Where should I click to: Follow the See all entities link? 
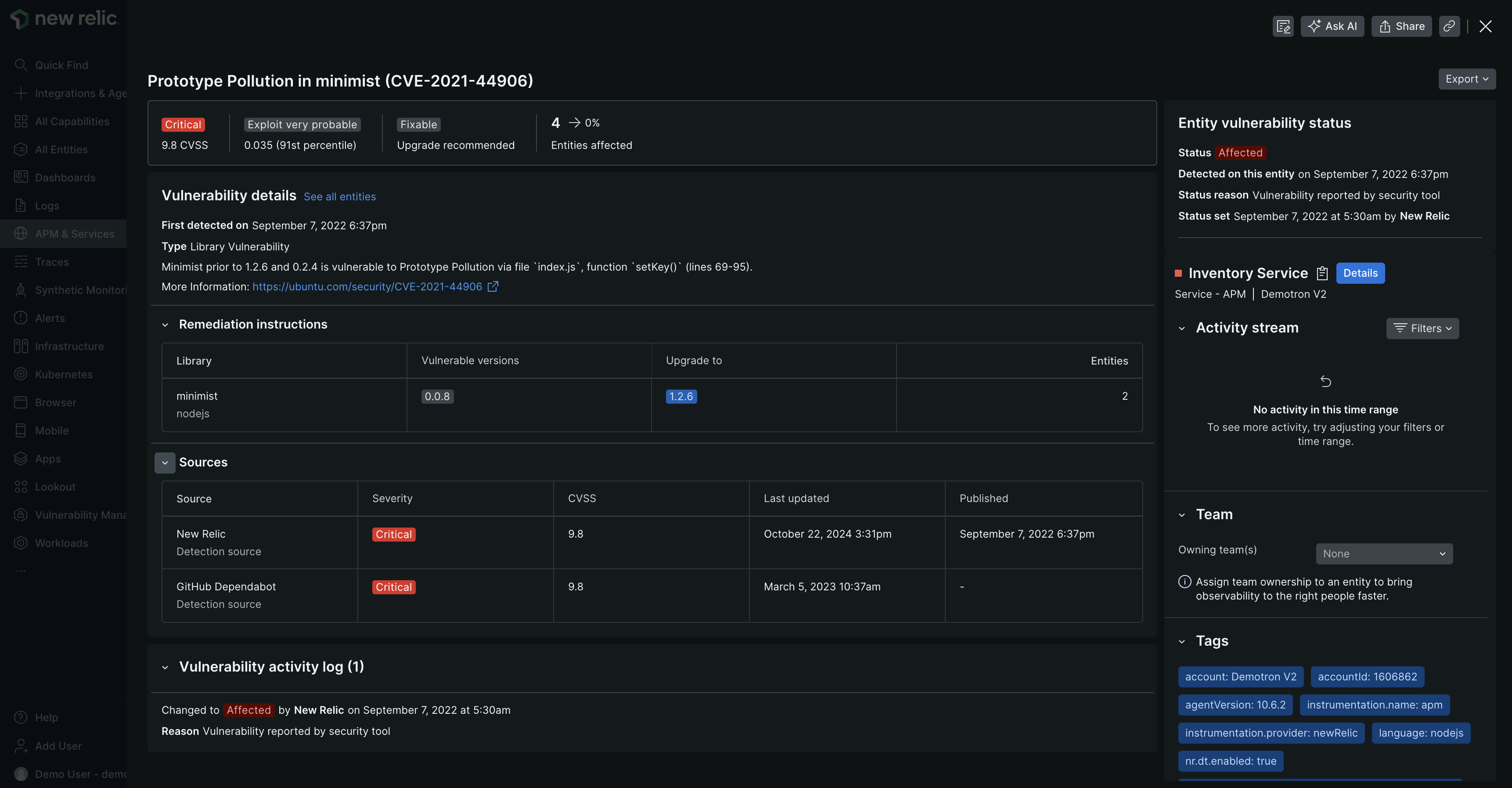(x=340, y=197)
